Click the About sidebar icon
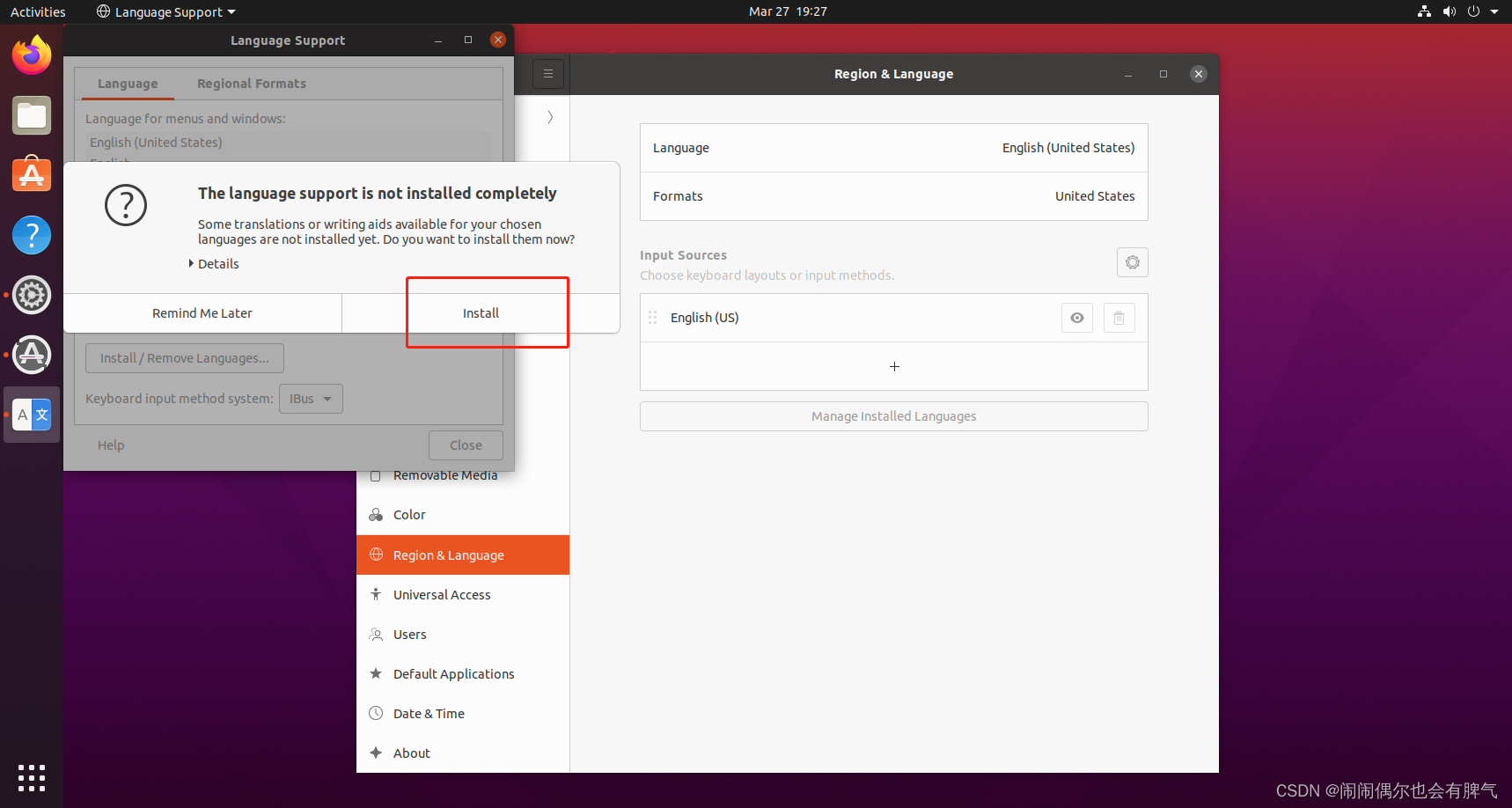Viewport: 1512px width, 808px height. [376, 753]
